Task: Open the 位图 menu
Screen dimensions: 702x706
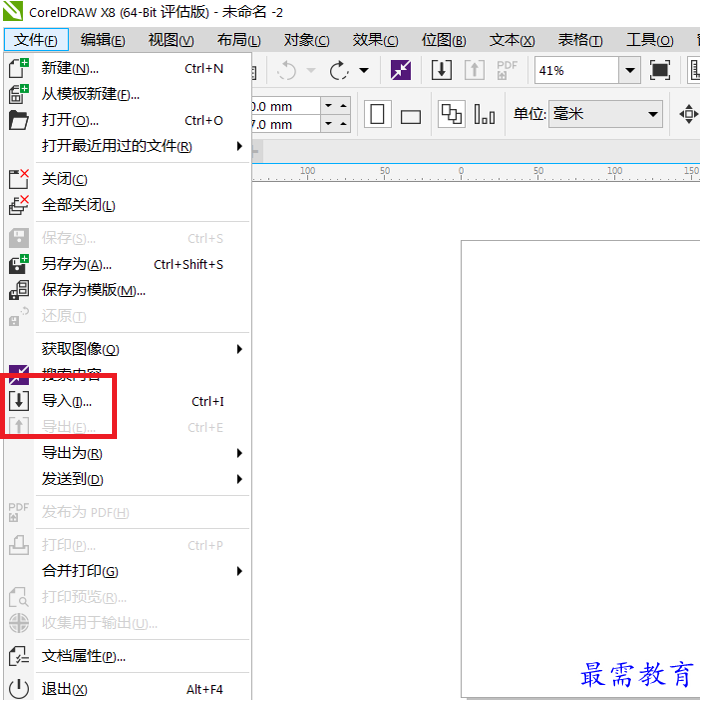Action: (444, 40)
